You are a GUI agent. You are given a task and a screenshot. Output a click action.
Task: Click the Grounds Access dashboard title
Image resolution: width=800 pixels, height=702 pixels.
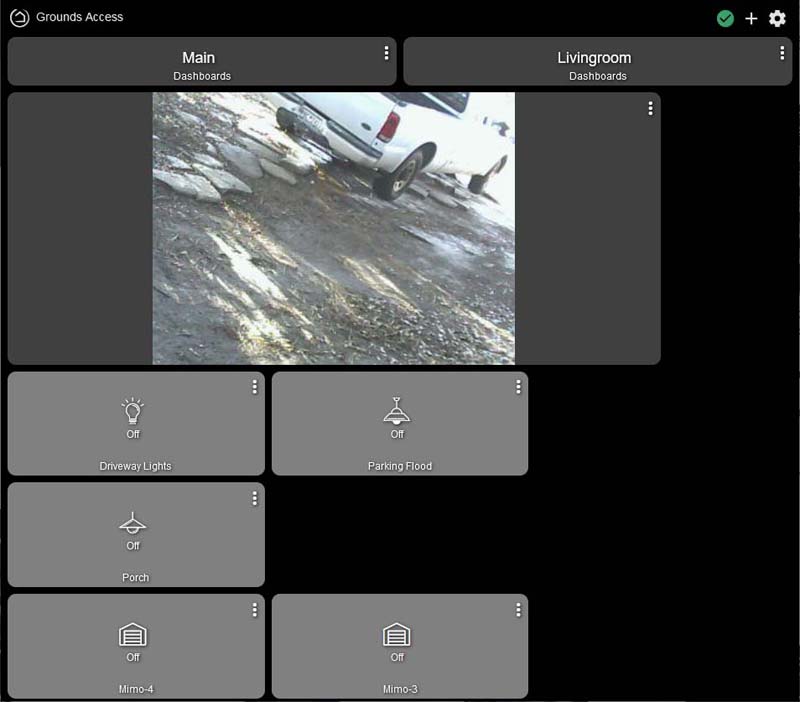pyautogui.click(x=80, y=17)
